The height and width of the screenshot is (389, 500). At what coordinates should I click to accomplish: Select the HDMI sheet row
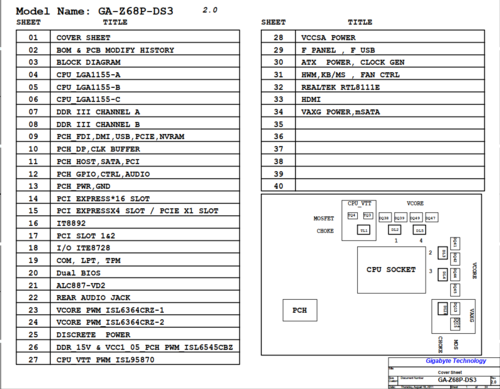click(x=373, y=99)
